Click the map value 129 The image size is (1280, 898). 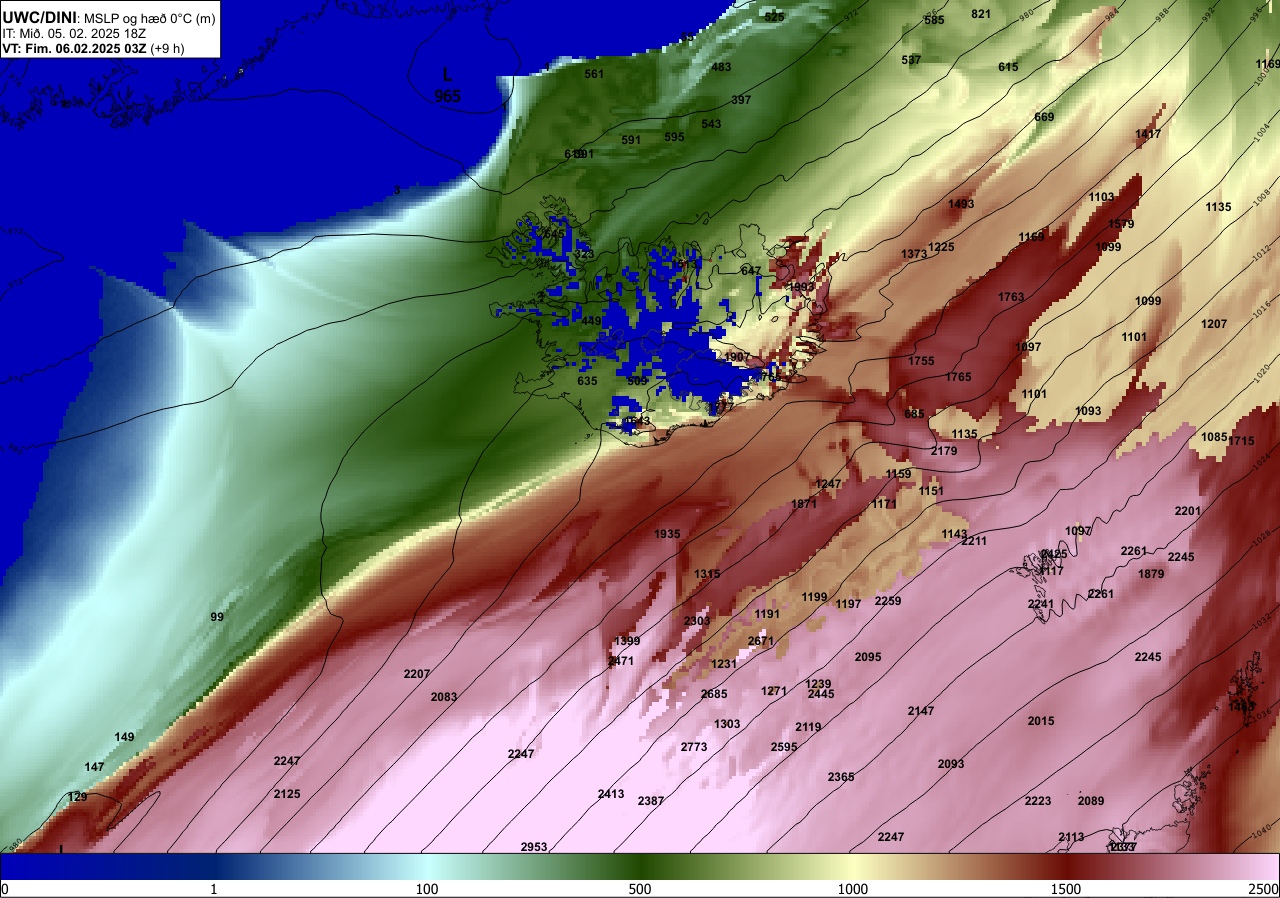tap(77, 797)
